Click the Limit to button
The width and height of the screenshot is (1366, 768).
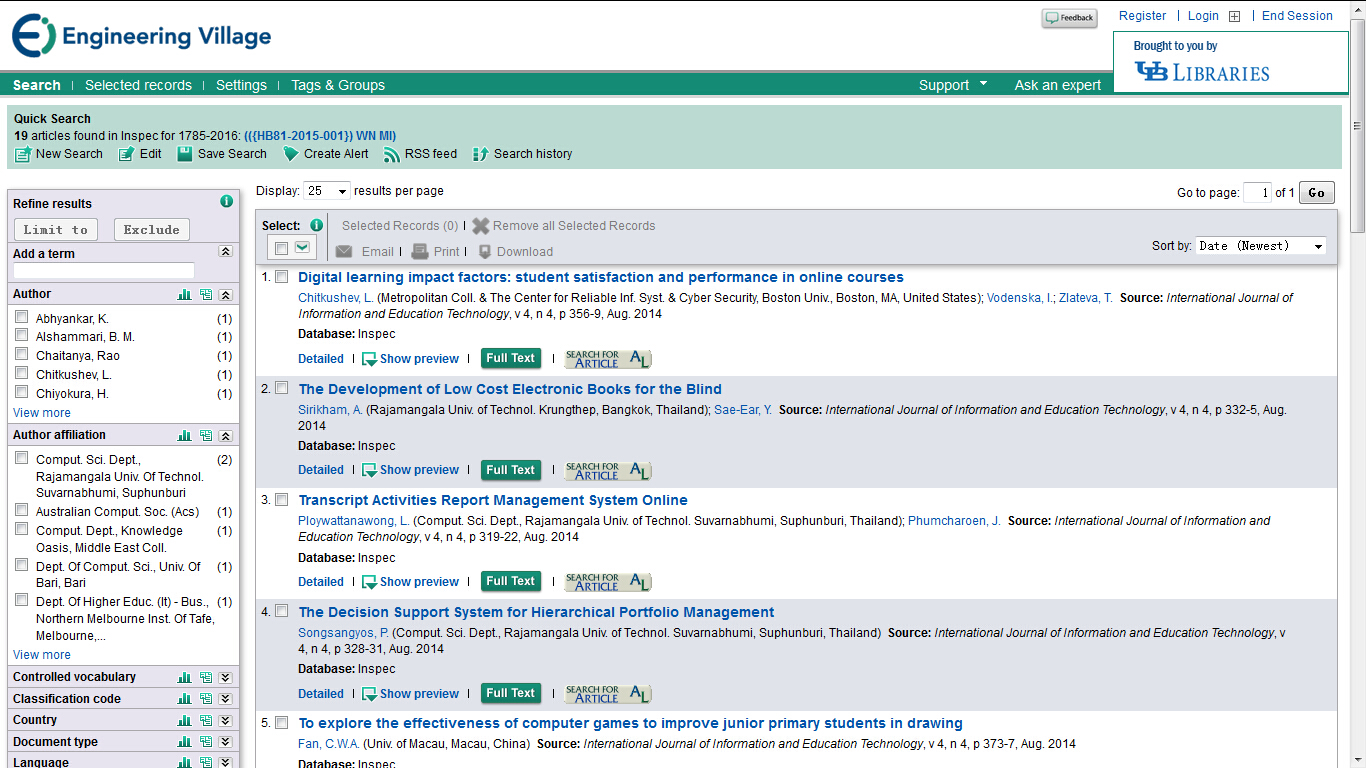point(56,230)
